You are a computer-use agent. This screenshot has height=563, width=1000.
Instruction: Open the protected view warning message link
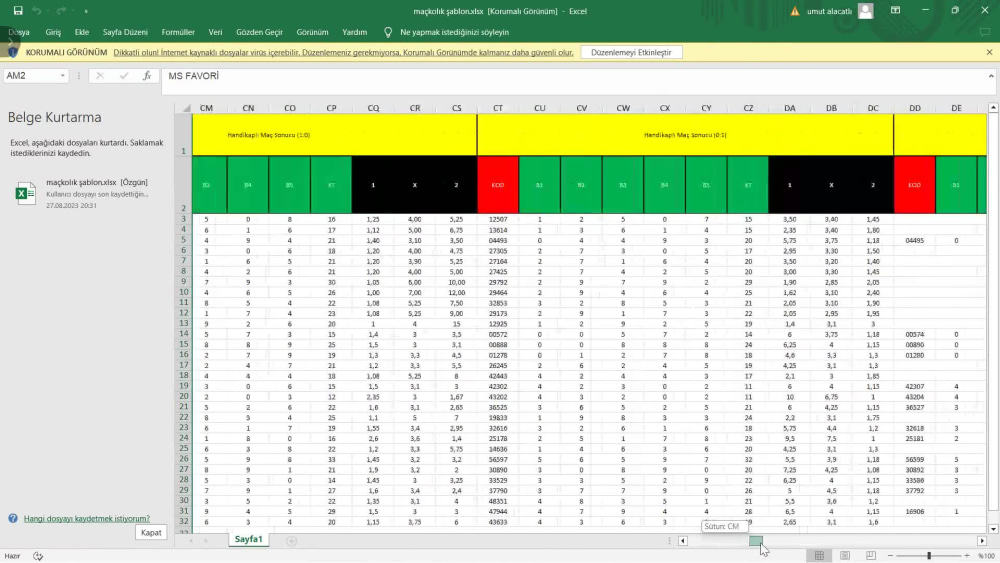pyautogui.click(x=343, y=52)
